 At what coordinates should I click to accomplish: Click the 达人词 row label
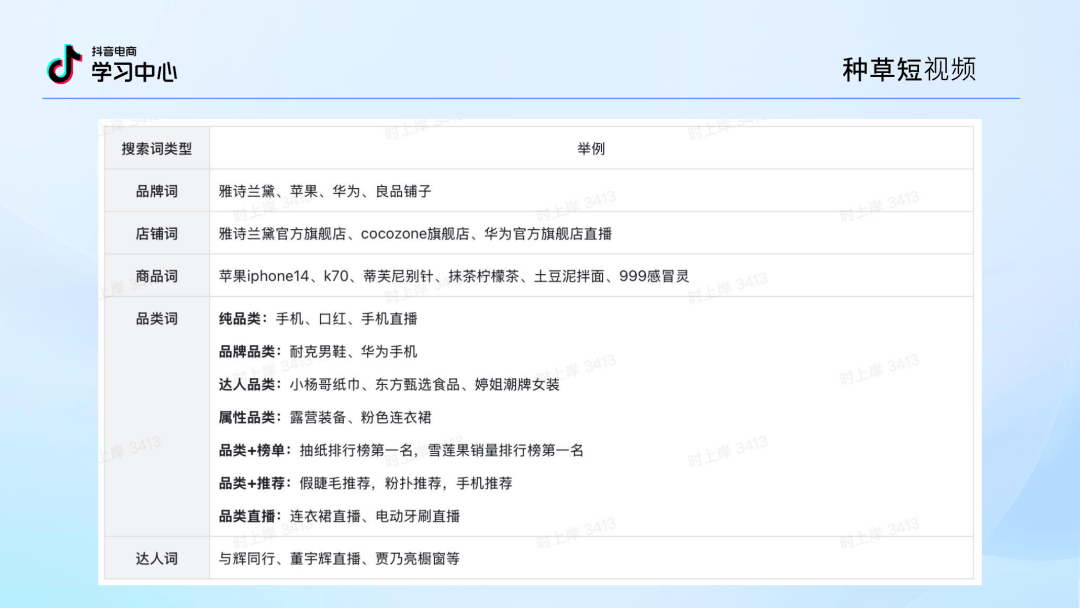(157, 558)
